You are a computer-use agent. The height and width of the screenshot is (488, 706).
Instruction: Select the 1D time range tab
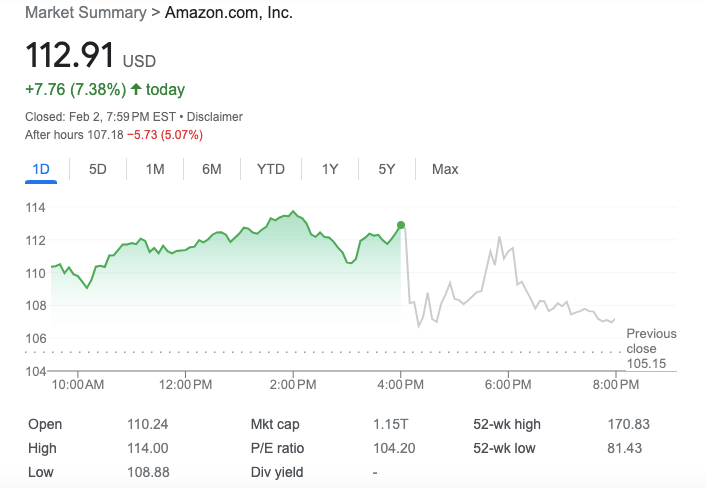(41, 169)
